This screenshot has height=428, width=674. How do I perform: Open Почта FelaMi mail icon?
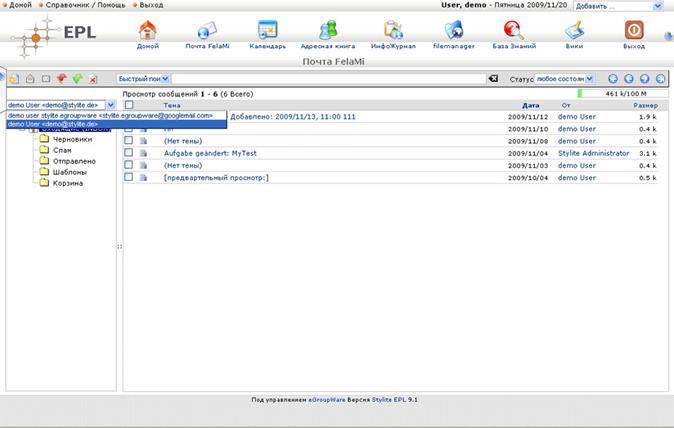click(x=207, y=31)
